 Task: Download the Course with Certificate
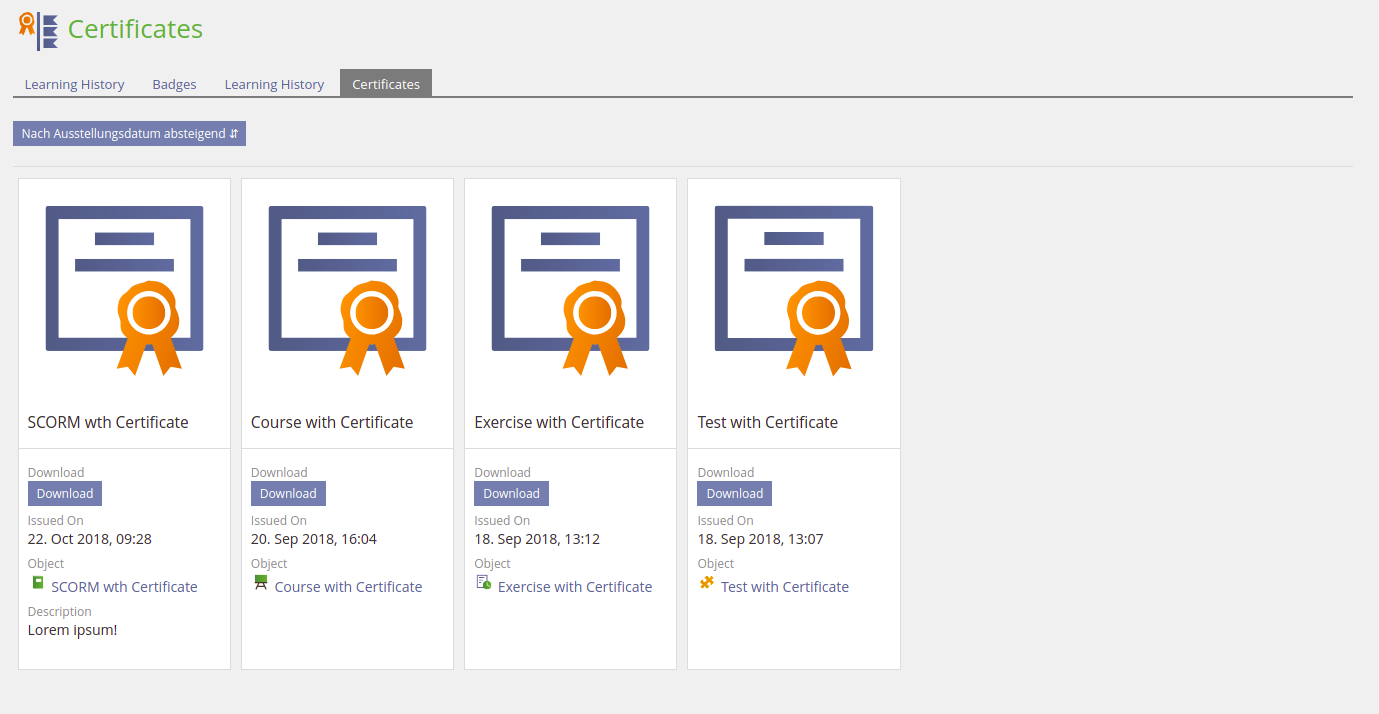pyautogui.click(x=288, y=494)
